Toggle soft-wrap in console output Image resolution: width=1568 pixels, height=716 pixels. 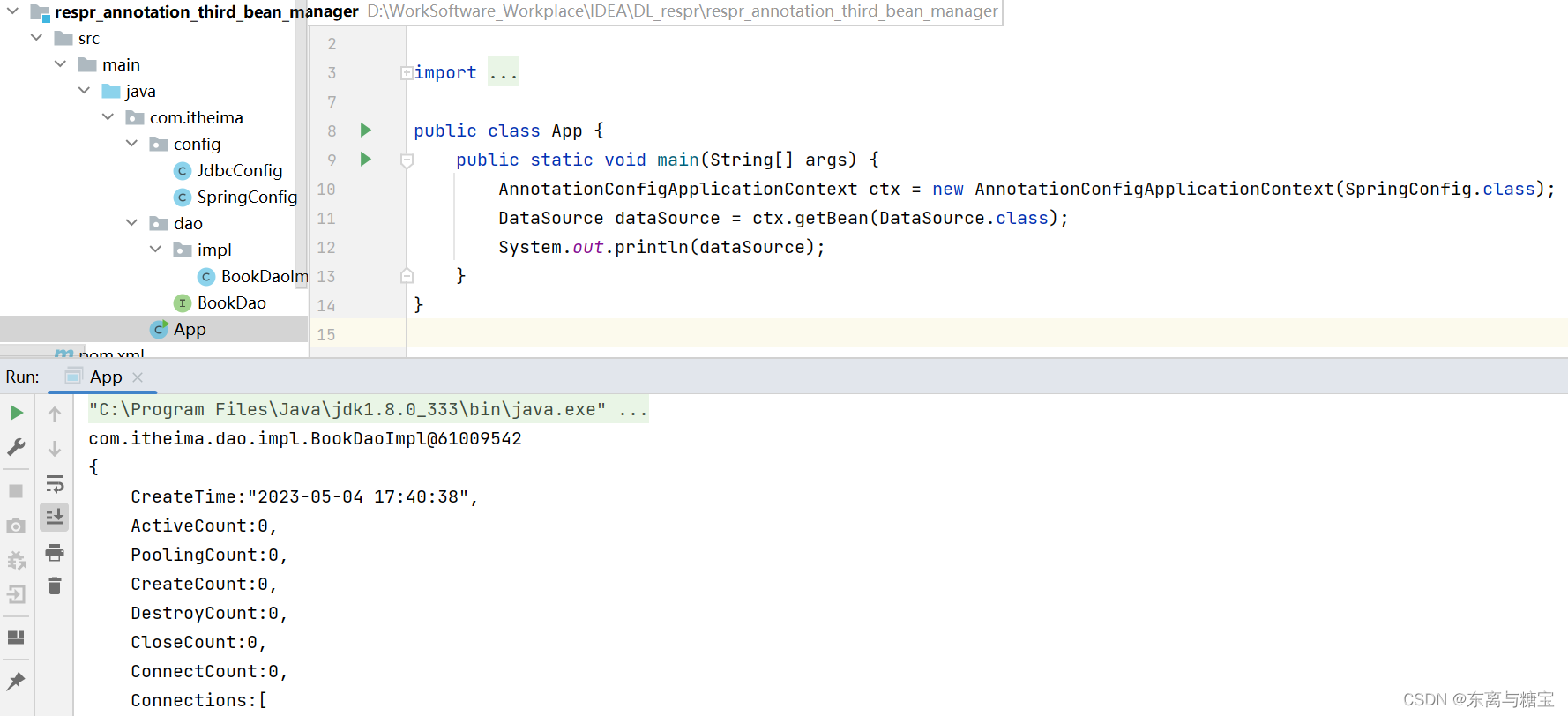[x=55, y=484]
